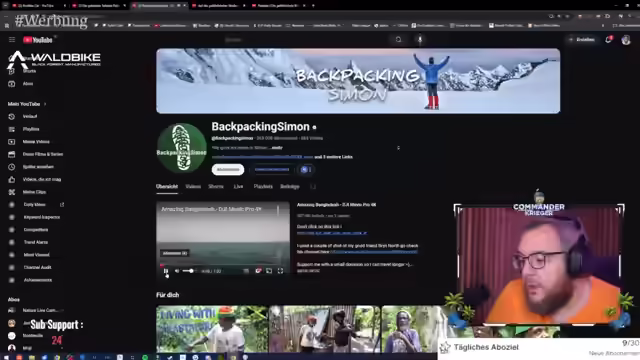Expand Mein YouTube chevron

pos(45,104)
